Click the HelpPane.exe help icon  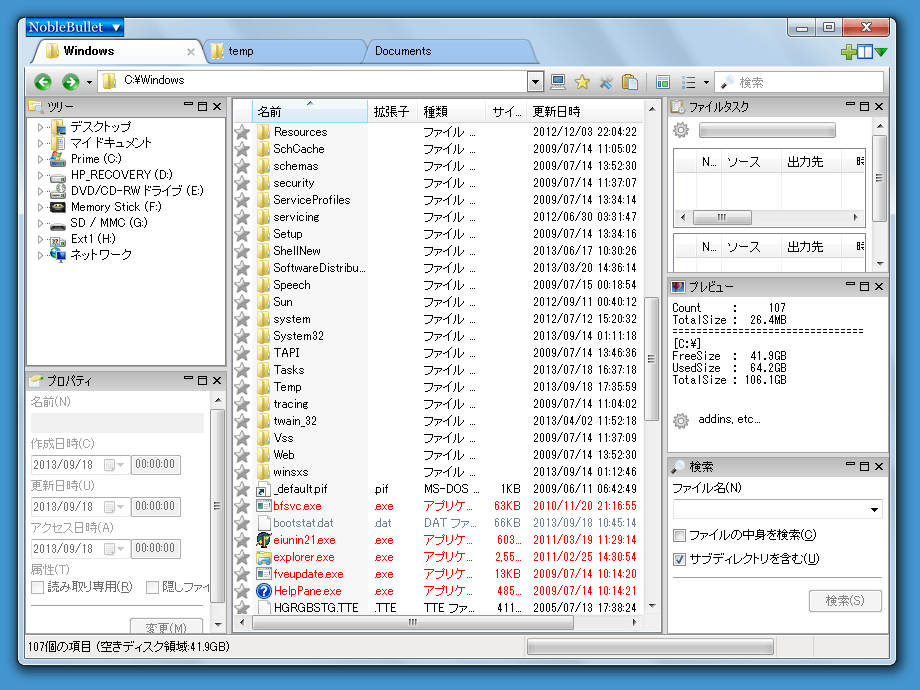pos(264,591)
